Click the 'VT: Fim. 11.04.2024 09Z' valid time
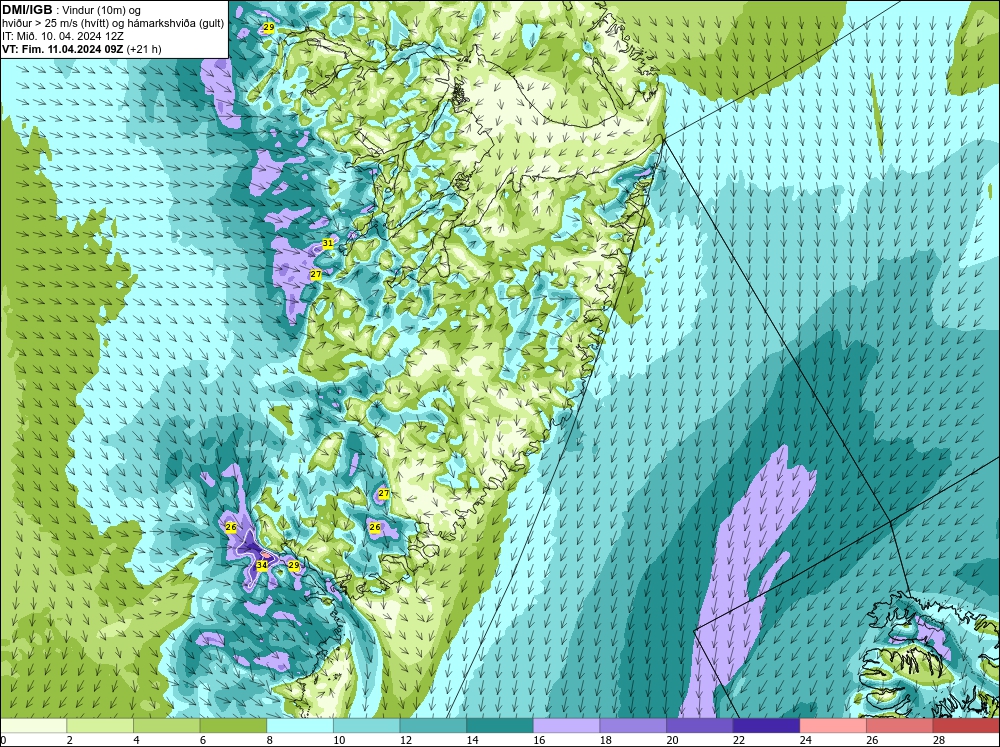1000x747 pixels. (x=63, y=49)
